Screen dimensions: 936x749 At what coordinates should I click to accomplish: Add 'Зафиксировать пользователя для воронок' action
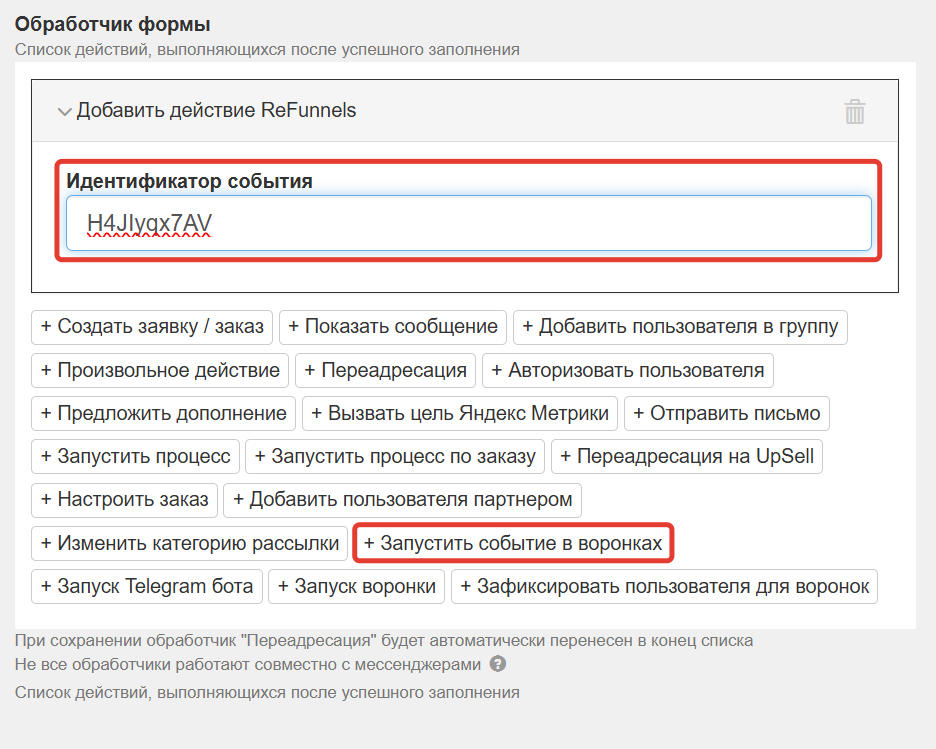(664, 587)
